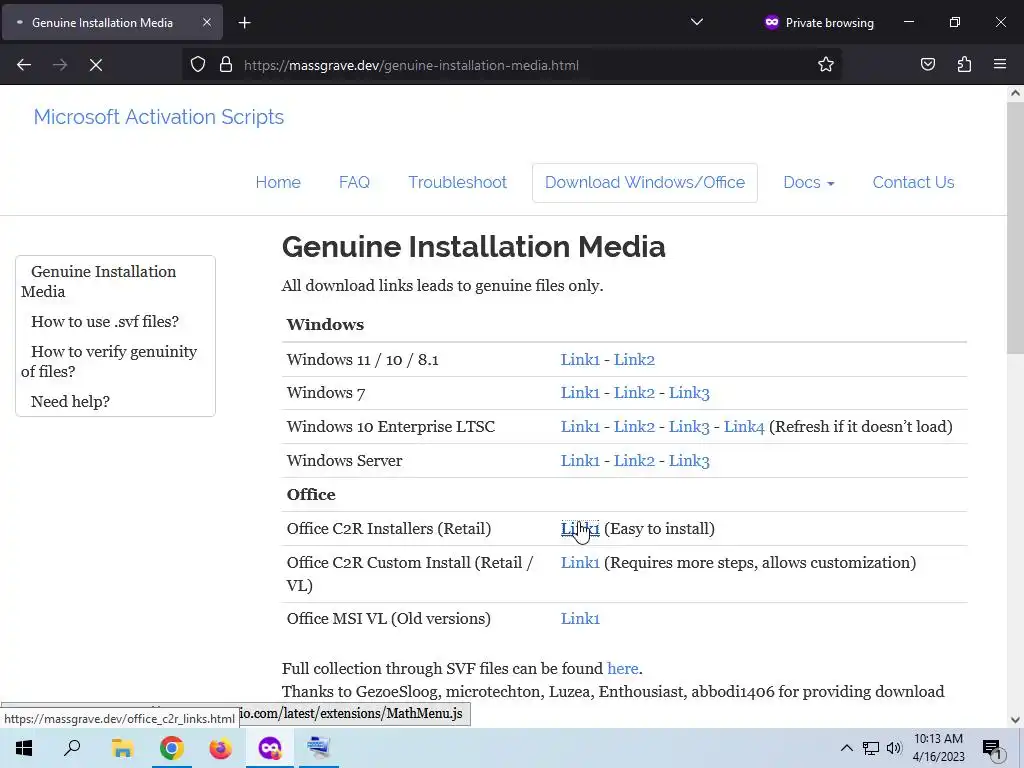Open the Firefox hamburger menu
Screen dimensions: 1024x768
[x=1000, y=65]
